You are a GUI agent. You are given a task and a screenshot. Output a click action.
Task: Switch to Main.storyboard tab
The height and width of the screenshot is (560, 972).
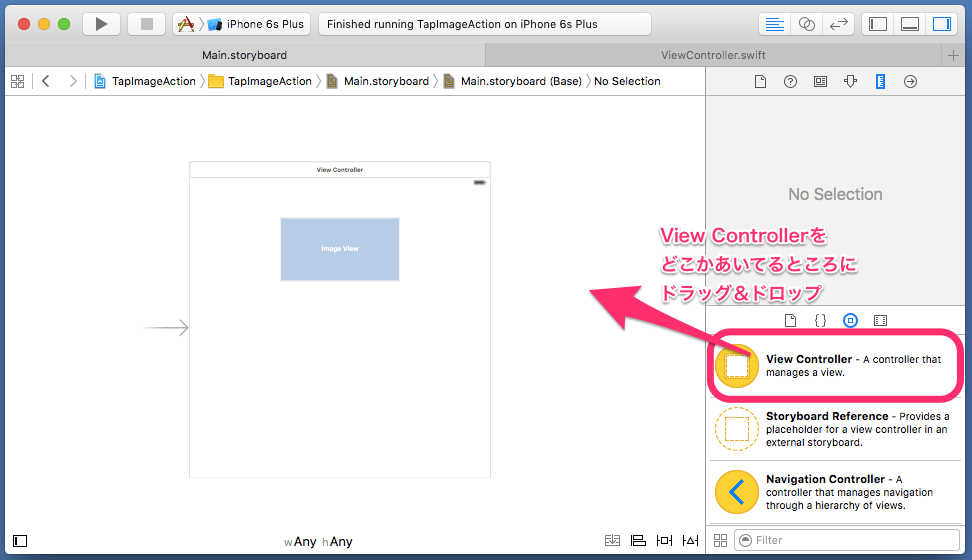[245, 55]
